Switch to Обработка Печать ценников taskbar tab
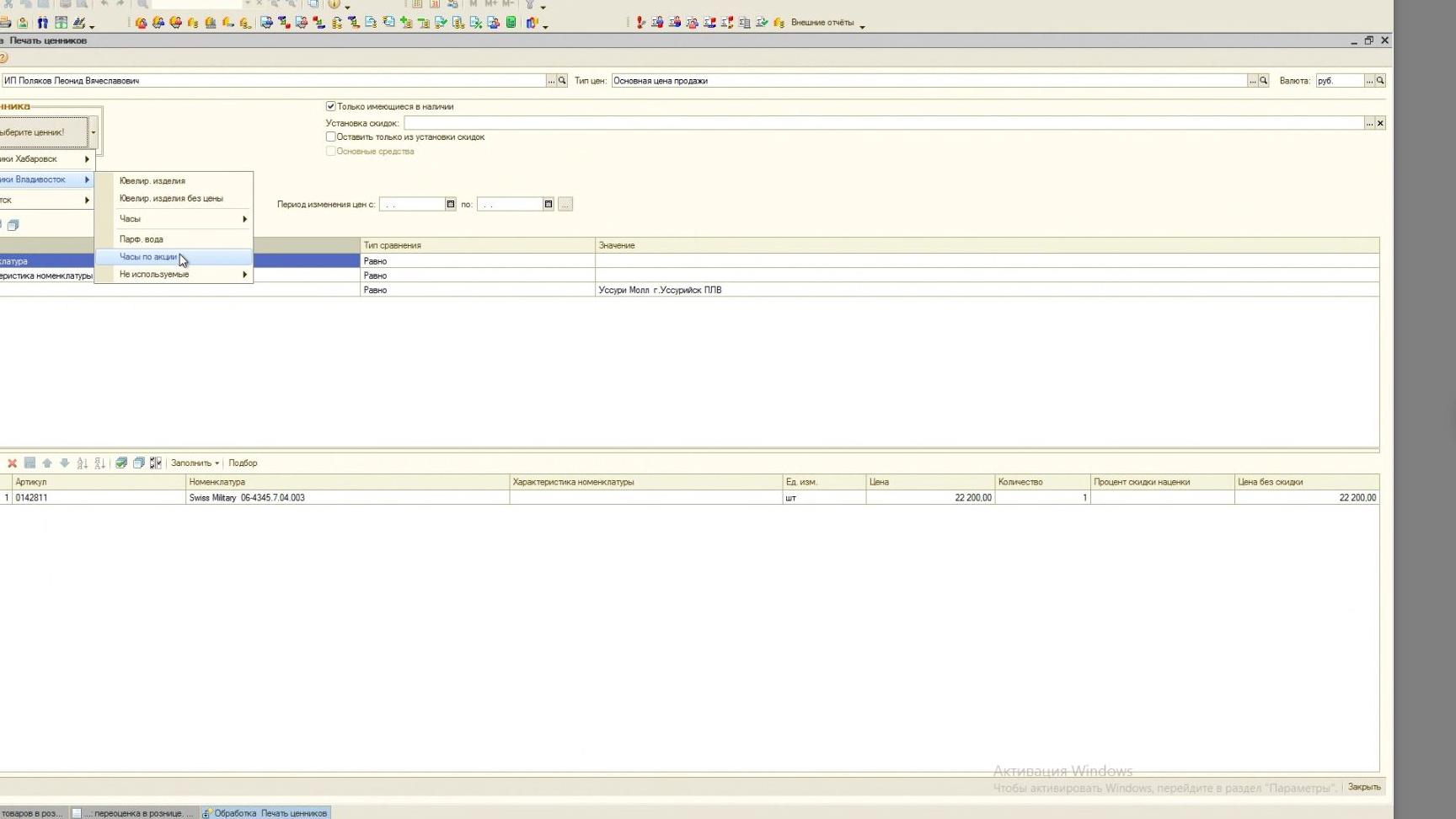 click(265, 813)
